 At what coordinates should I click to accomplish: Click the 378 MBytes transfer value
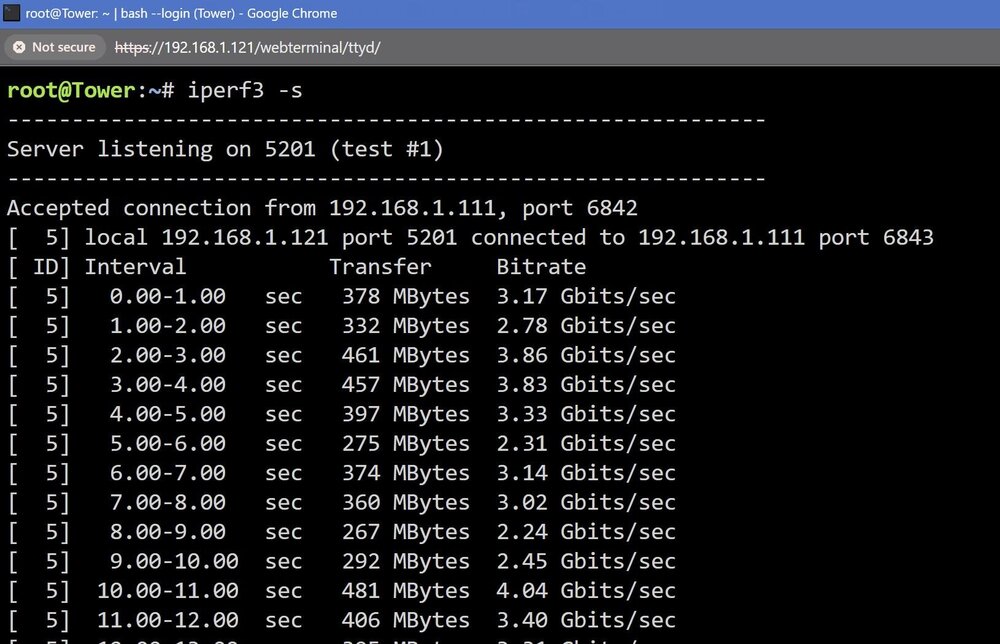pyautogui.click(x=406, y=296)
